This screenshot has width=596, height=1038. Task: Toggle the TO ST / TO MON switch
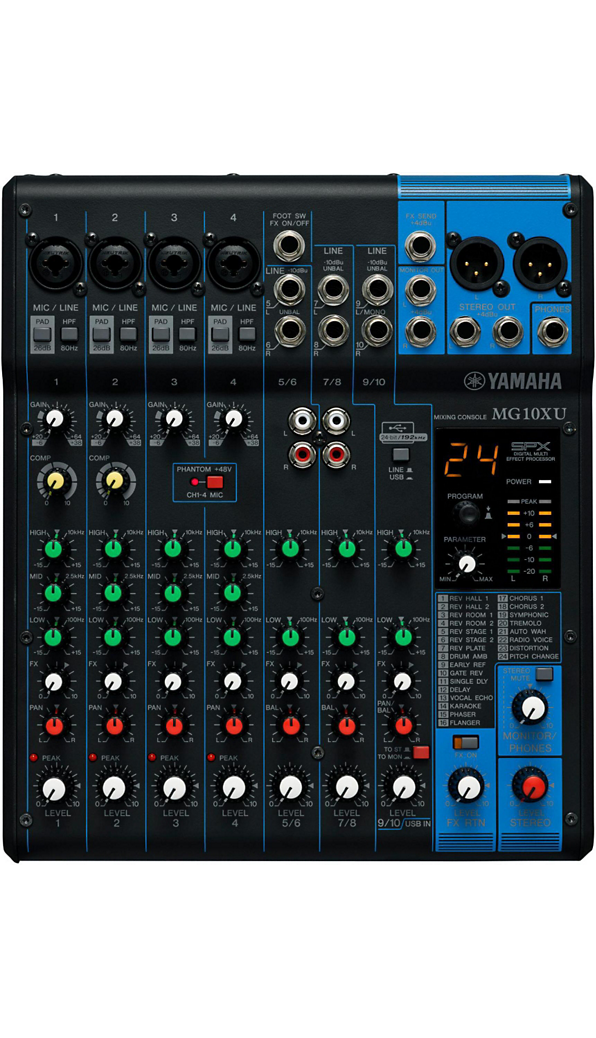point(421,752)
